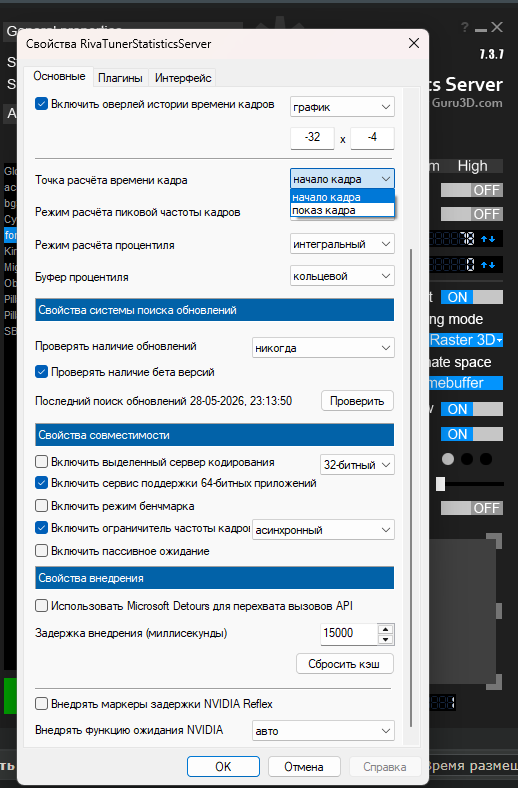Choose показ кадра in the dropdown list
The width and height of the screenshot is (518, 788).
click(342, 210)
